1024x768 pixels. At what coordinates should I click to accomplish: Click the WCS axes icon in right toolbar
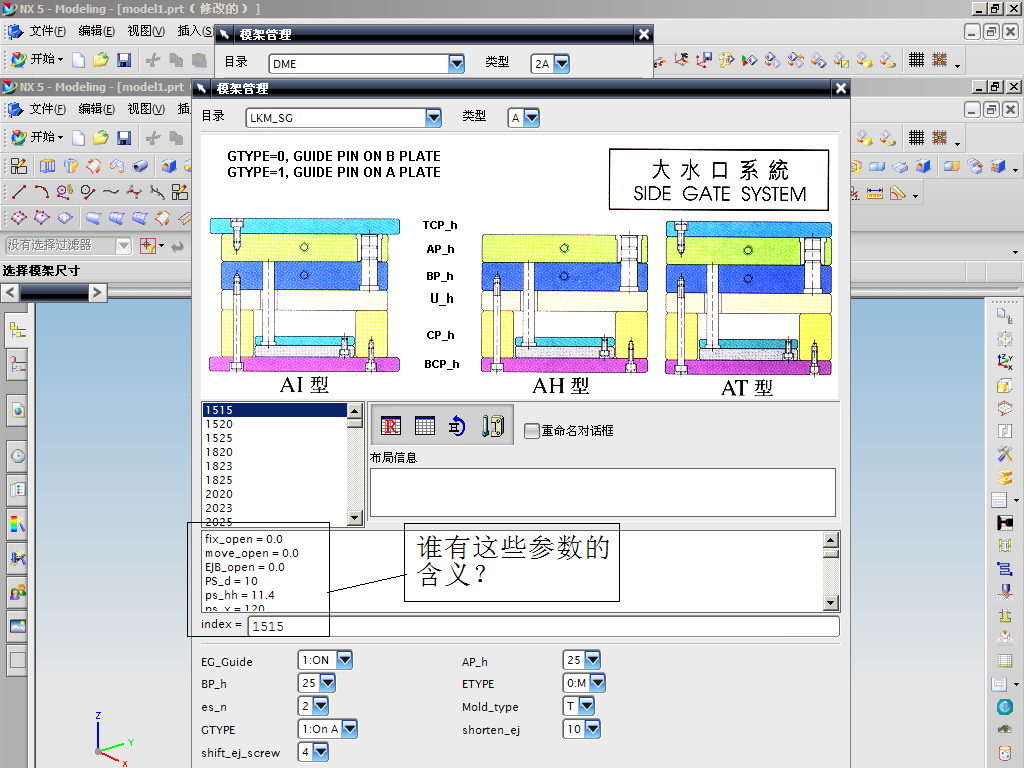(1005, 362)
